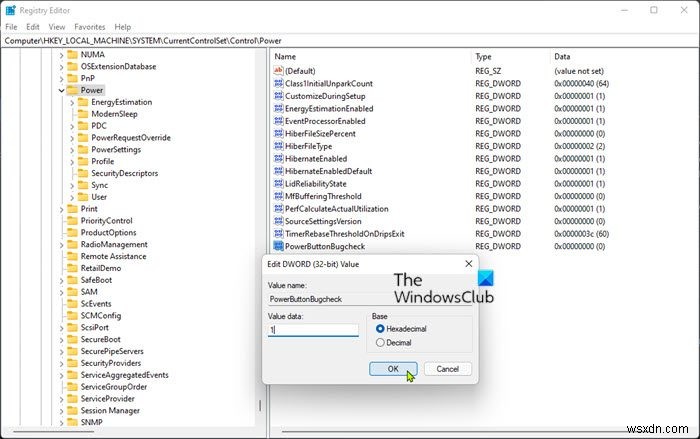
Task: Open the File menu
Action: 11,27
